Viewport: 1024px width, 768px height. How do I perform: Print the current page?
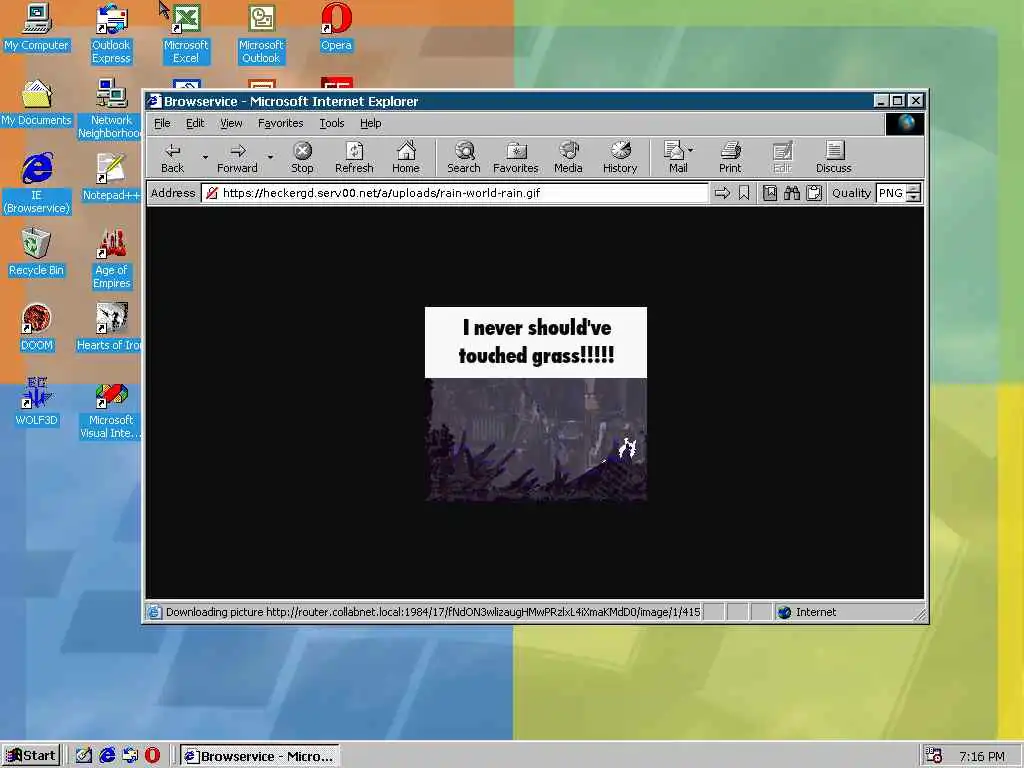click(730, 157)
